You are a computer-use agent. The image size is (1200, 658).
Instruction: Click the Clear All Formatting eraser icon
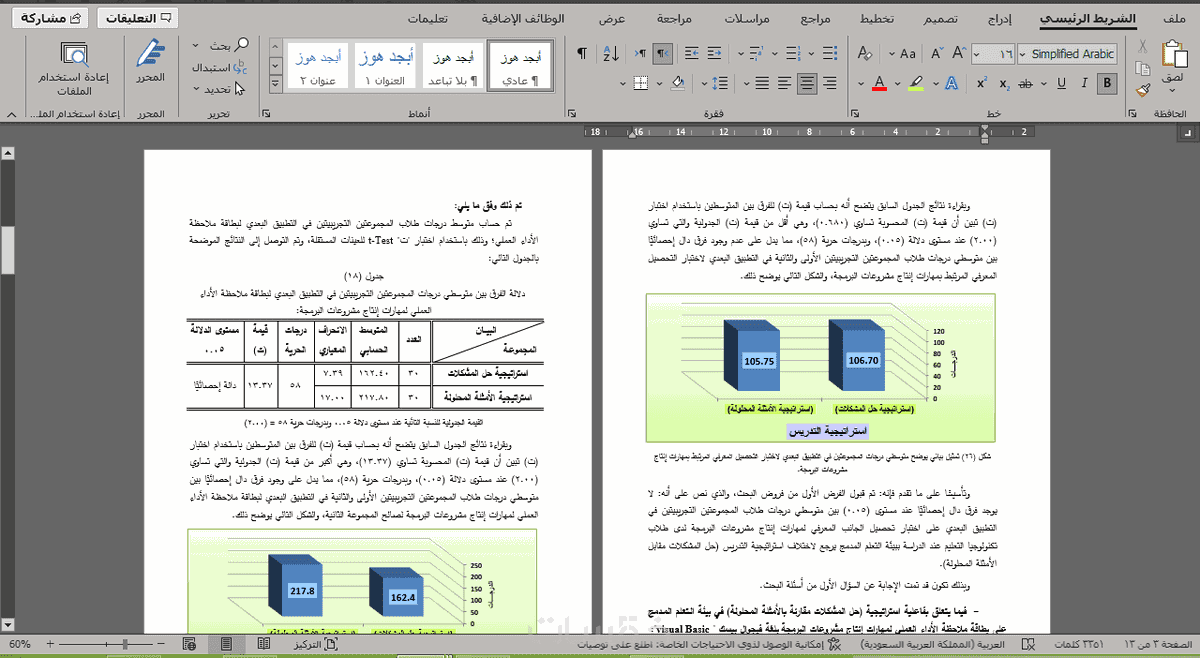864,53
